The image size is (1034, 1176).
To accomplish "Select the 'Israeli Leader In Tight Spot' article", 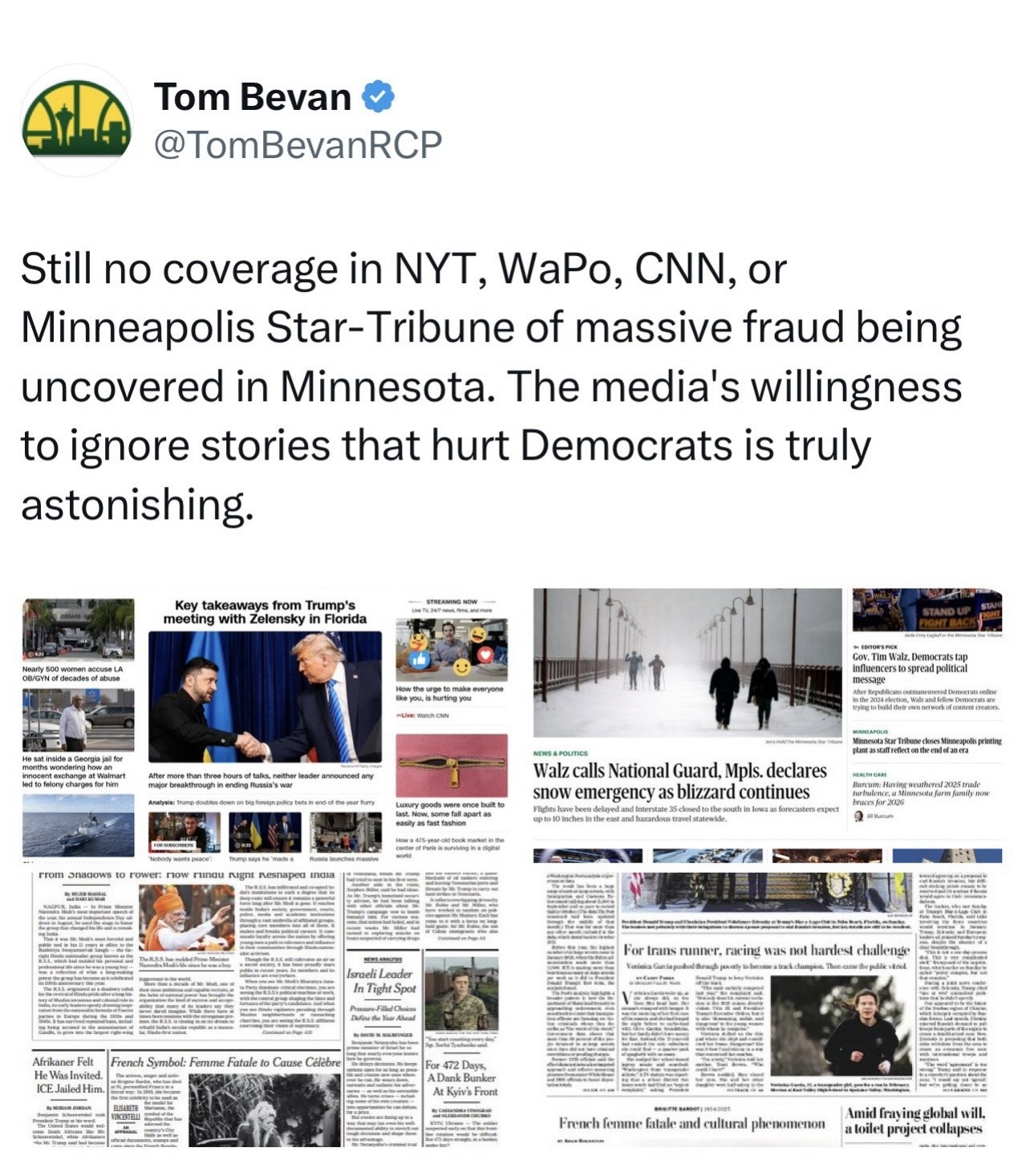I will coord(381,980).
